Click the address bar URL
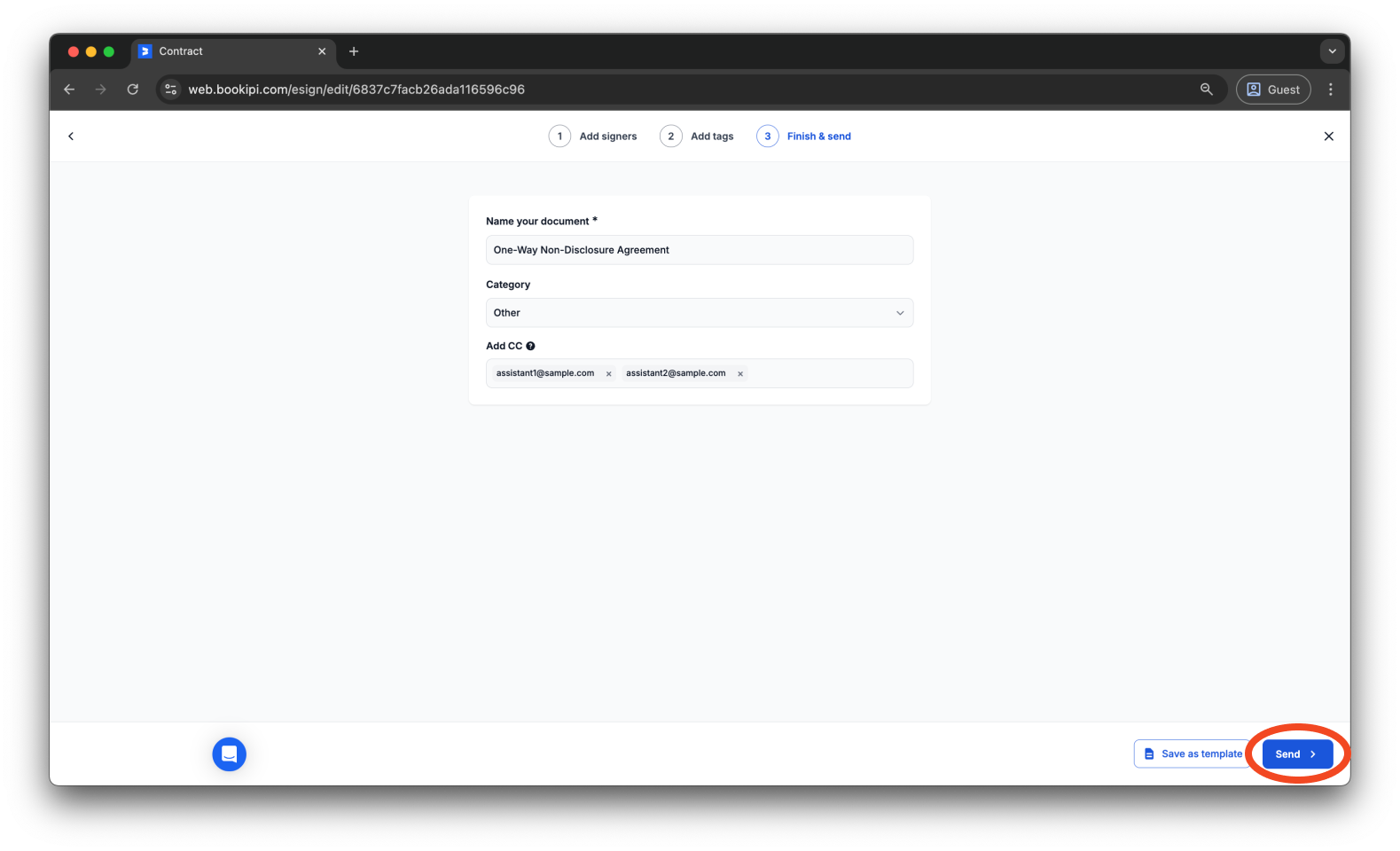 coord(356,90)
